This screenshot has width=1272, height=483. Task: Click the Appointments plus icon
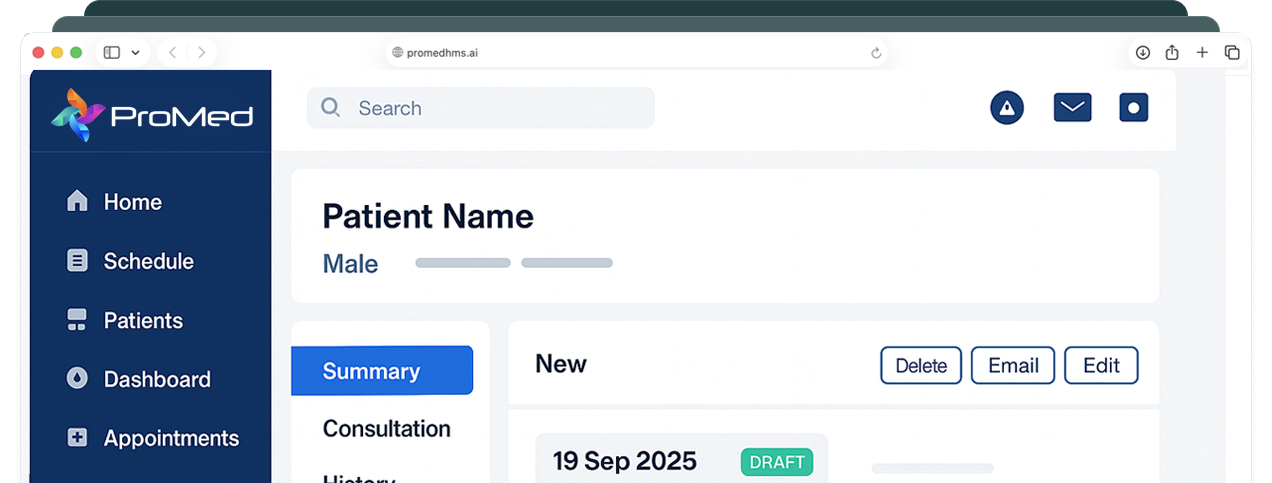(x=77, y=438)
